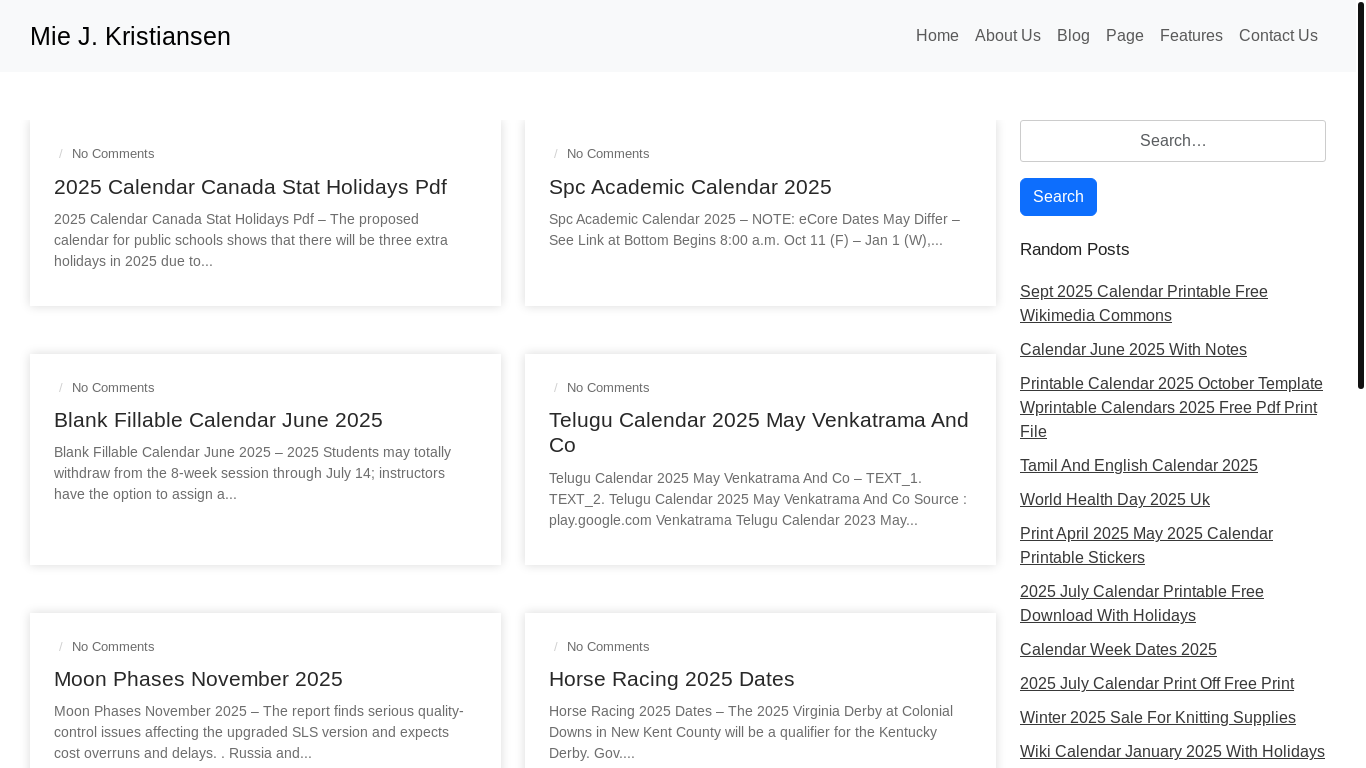Image resolution: width=1366 pixels, height=768 pixels.
Task: Click excerpt about 8-week session withdrawal
Action: pyautogui.click(x=252, y=473)
